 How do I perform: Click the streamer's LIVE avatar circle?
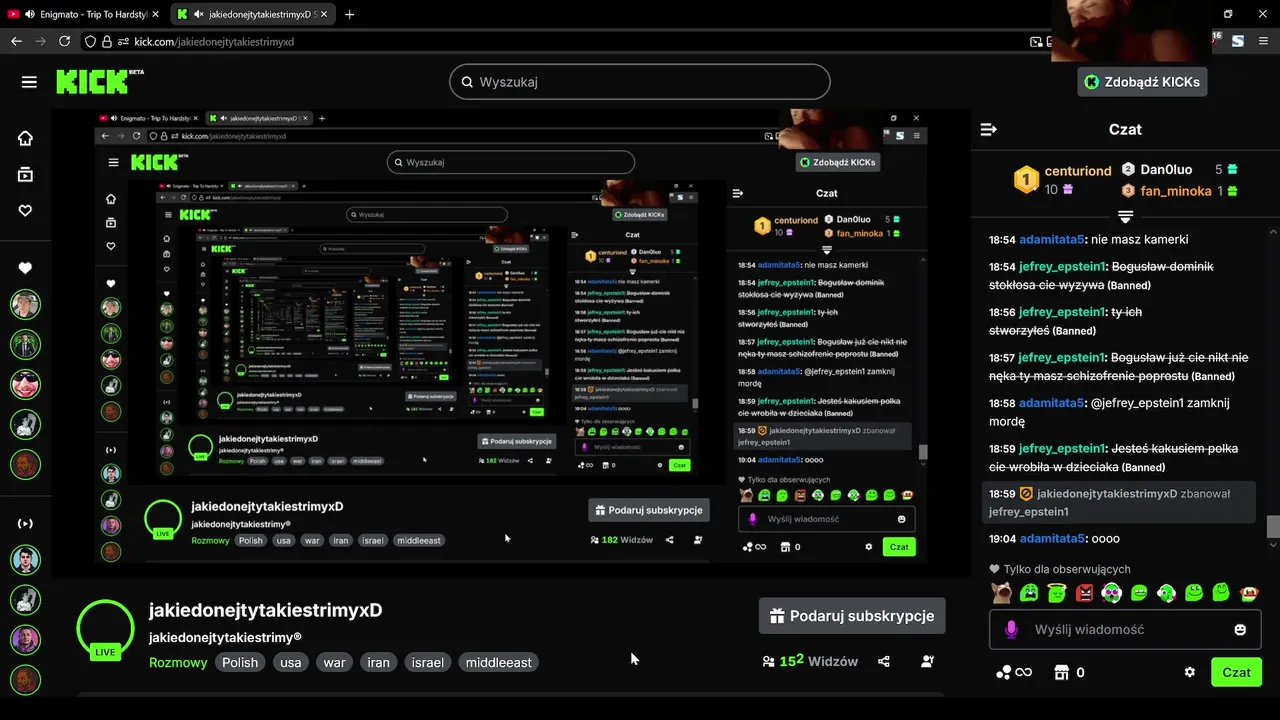pos(105,629)
